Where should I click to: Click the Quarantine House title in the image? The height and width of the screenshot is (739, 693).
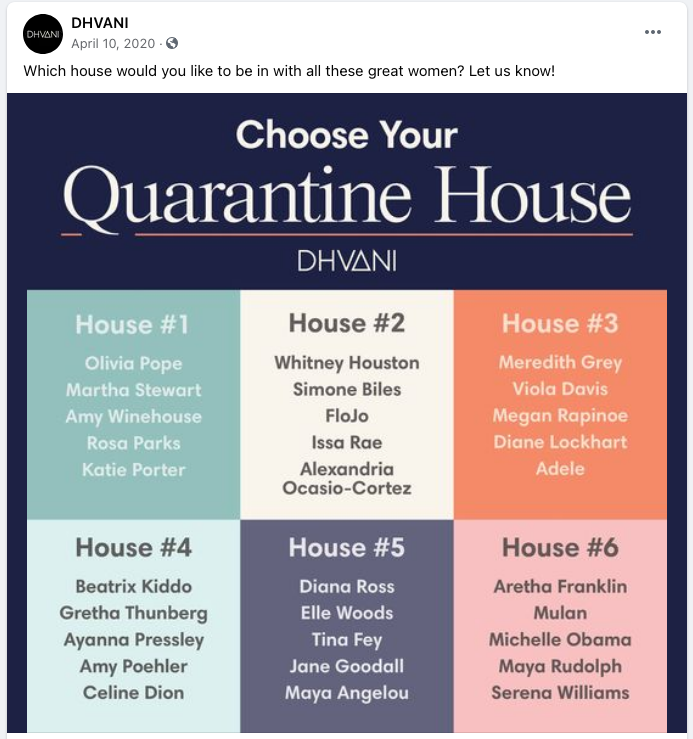tap(347, 198)
